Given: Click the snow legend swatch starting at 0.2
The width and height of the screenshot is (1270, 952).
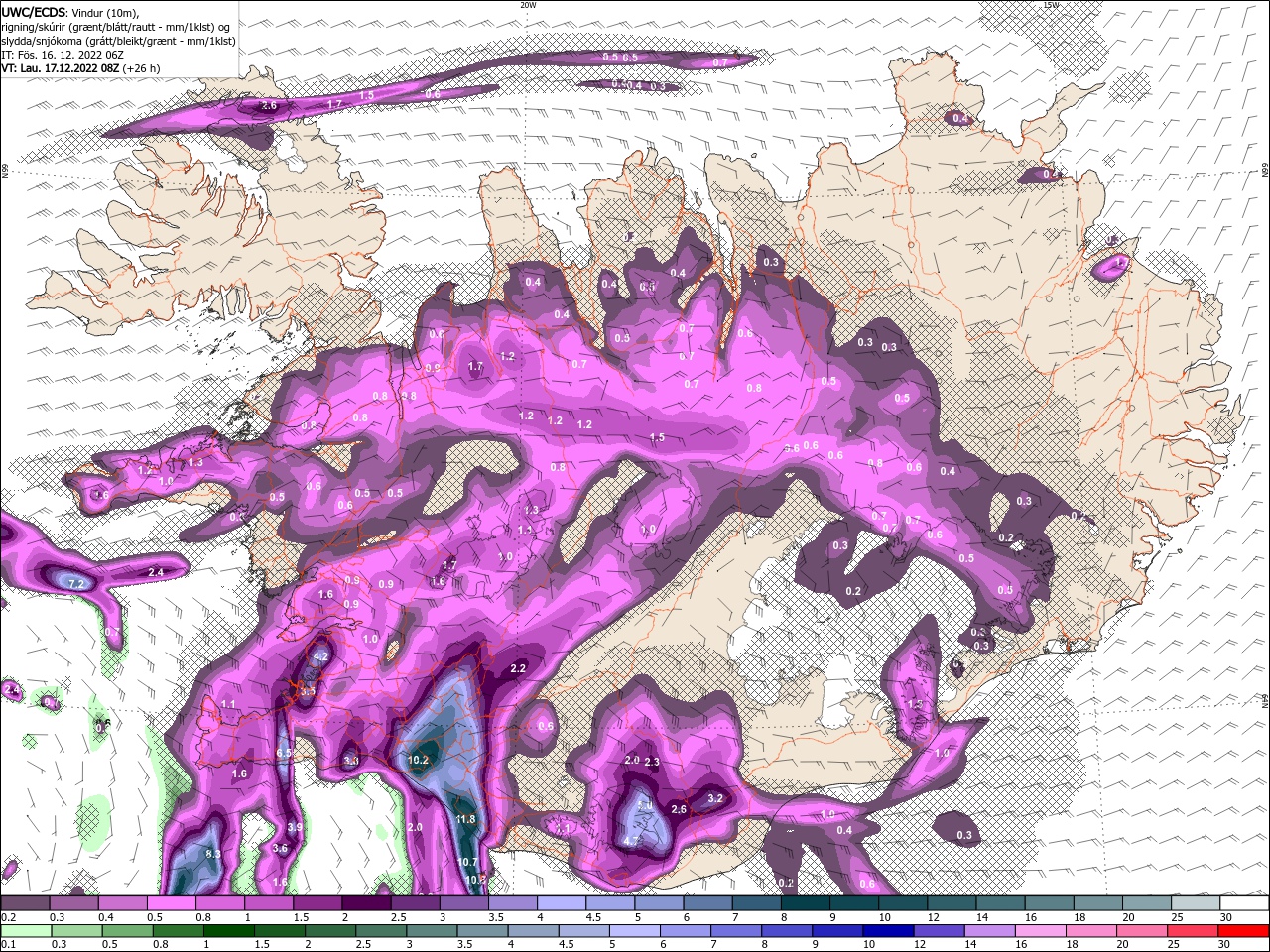Looking at the screenshot, I should [25, 903].
